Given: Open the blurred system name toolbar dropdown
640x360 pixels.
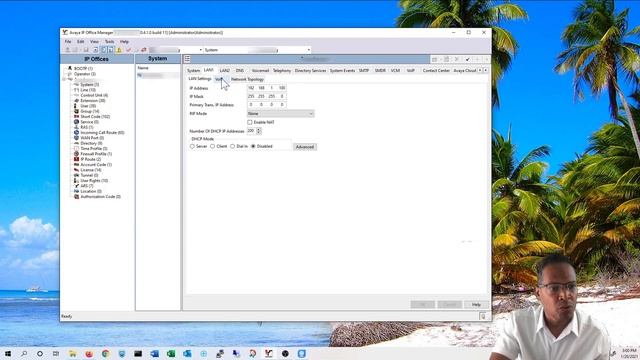Looking at the screenshot, I should [x=176, y=50].
